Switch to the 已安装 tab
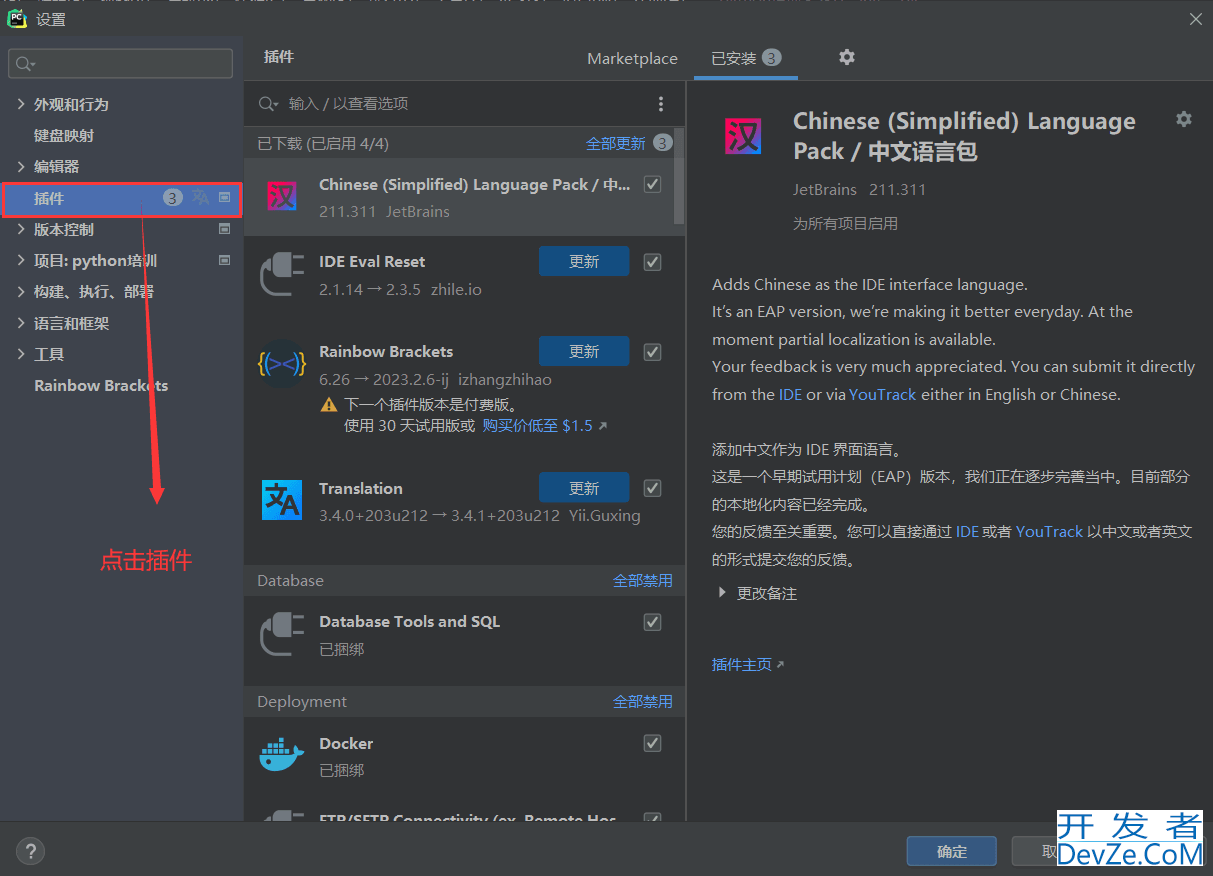This screenshot has width=1213, height=876. 746,58
